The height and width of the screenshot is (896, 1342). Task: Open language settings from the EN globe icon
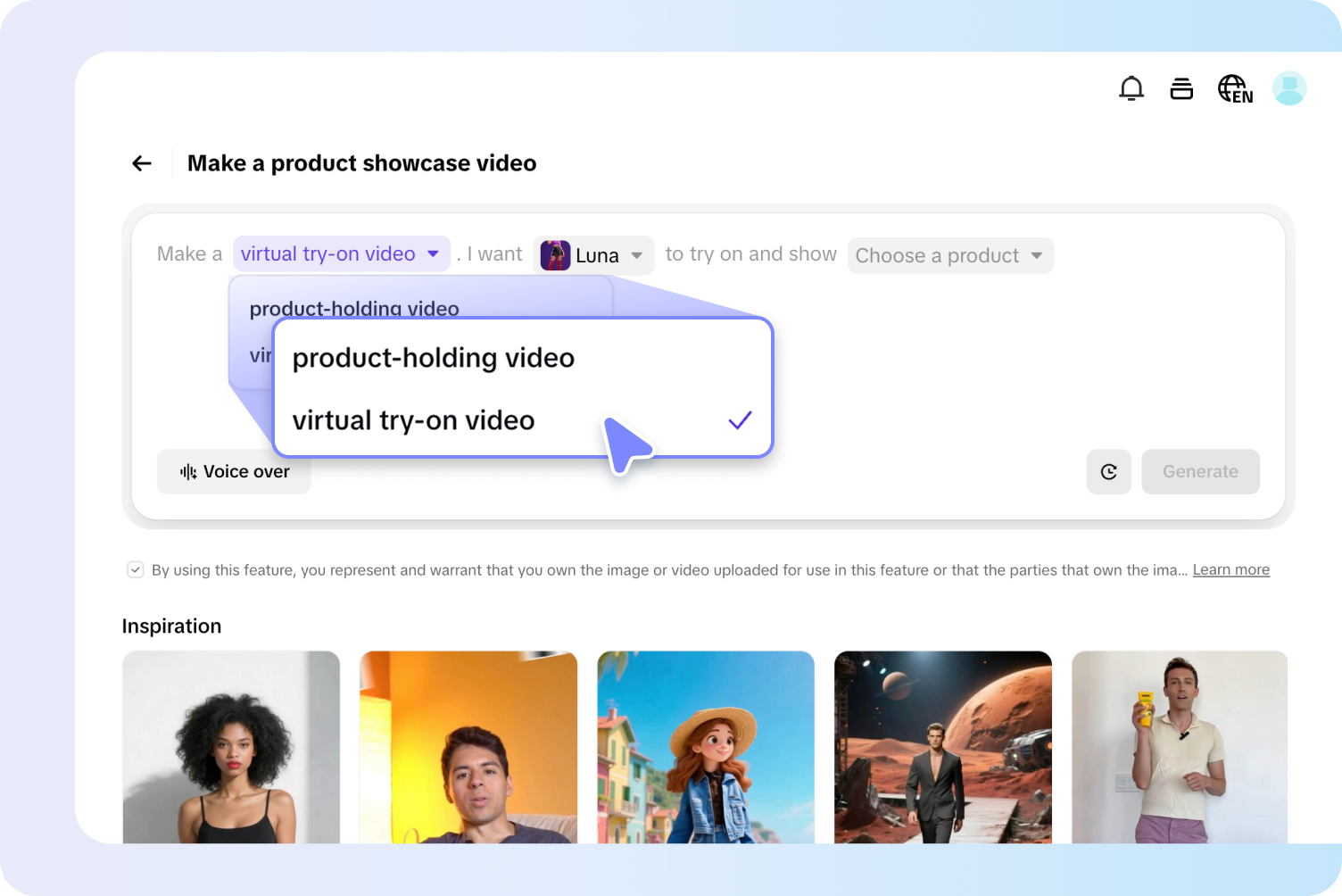click(1235, 88)
